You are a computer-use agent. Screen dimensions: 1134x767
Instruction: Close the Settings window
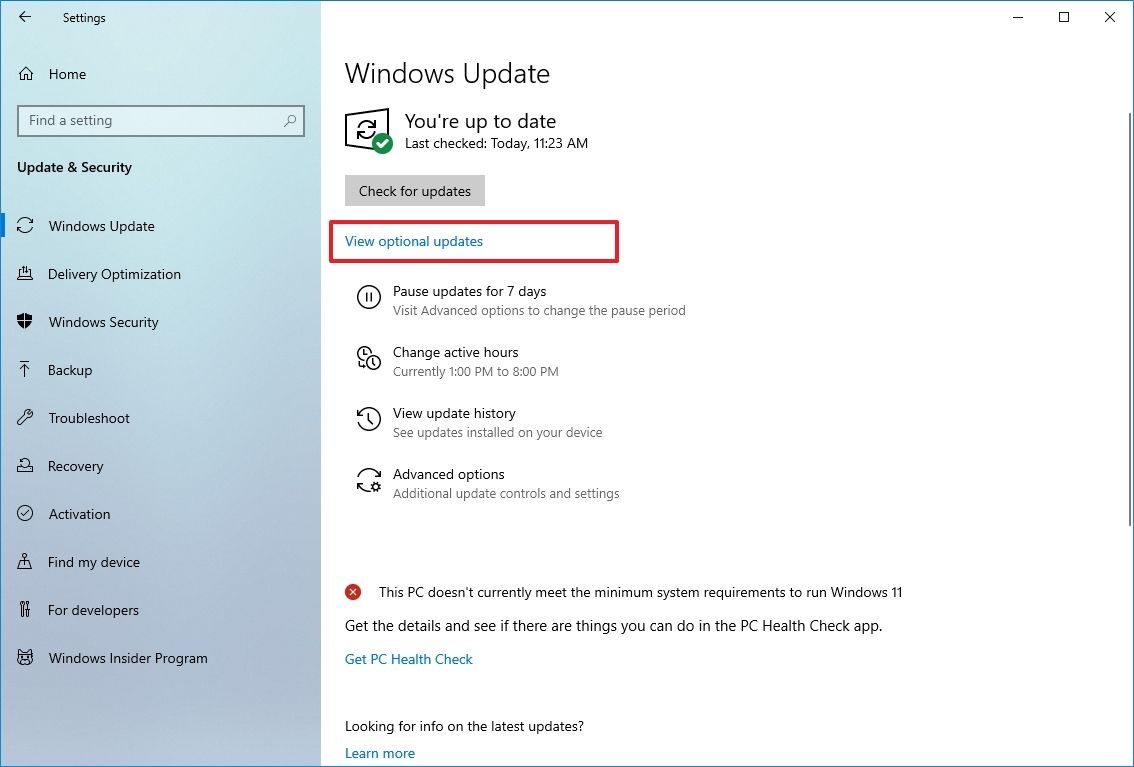pyautogui.click(x=1109, y=17)
